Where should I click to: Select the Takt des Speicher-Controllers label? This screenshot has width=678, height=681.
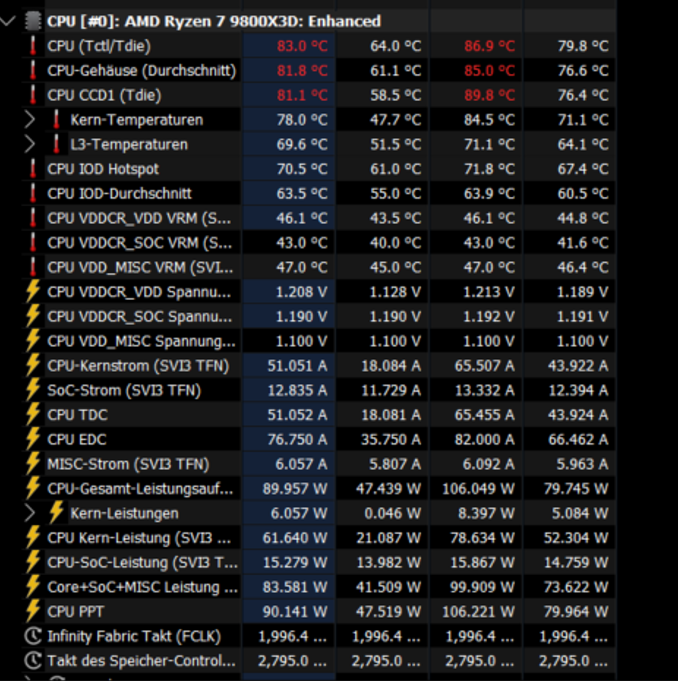[141, 661]
